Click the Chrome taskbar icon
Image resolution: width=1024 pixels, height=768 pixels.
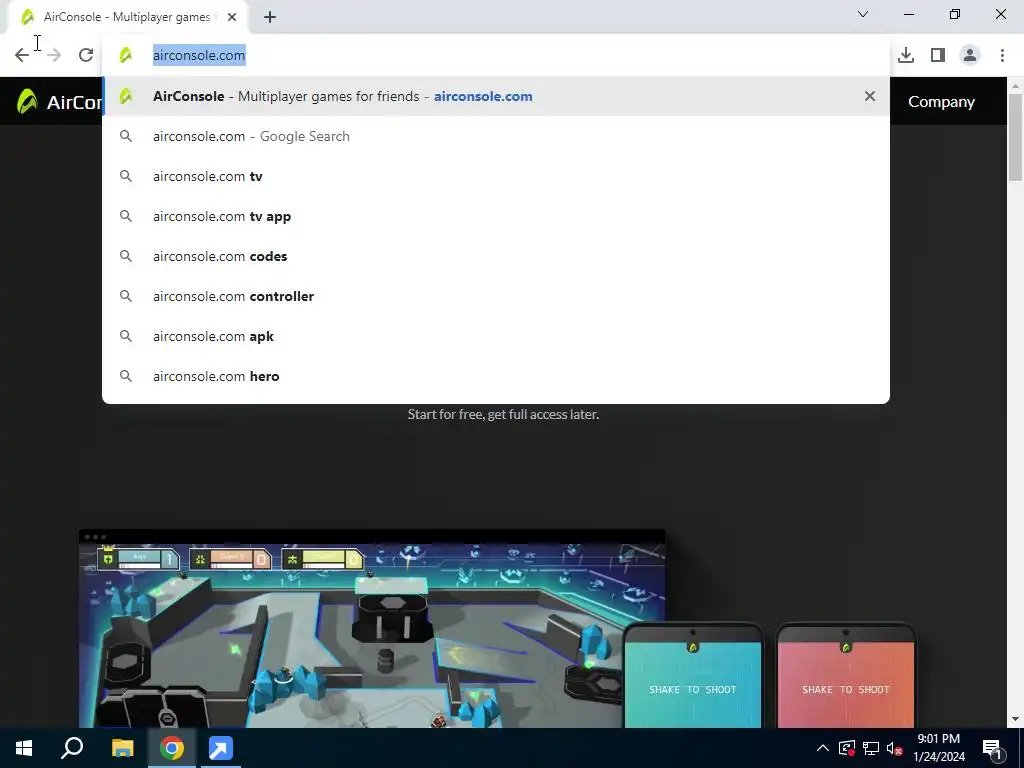coord(172,748)
